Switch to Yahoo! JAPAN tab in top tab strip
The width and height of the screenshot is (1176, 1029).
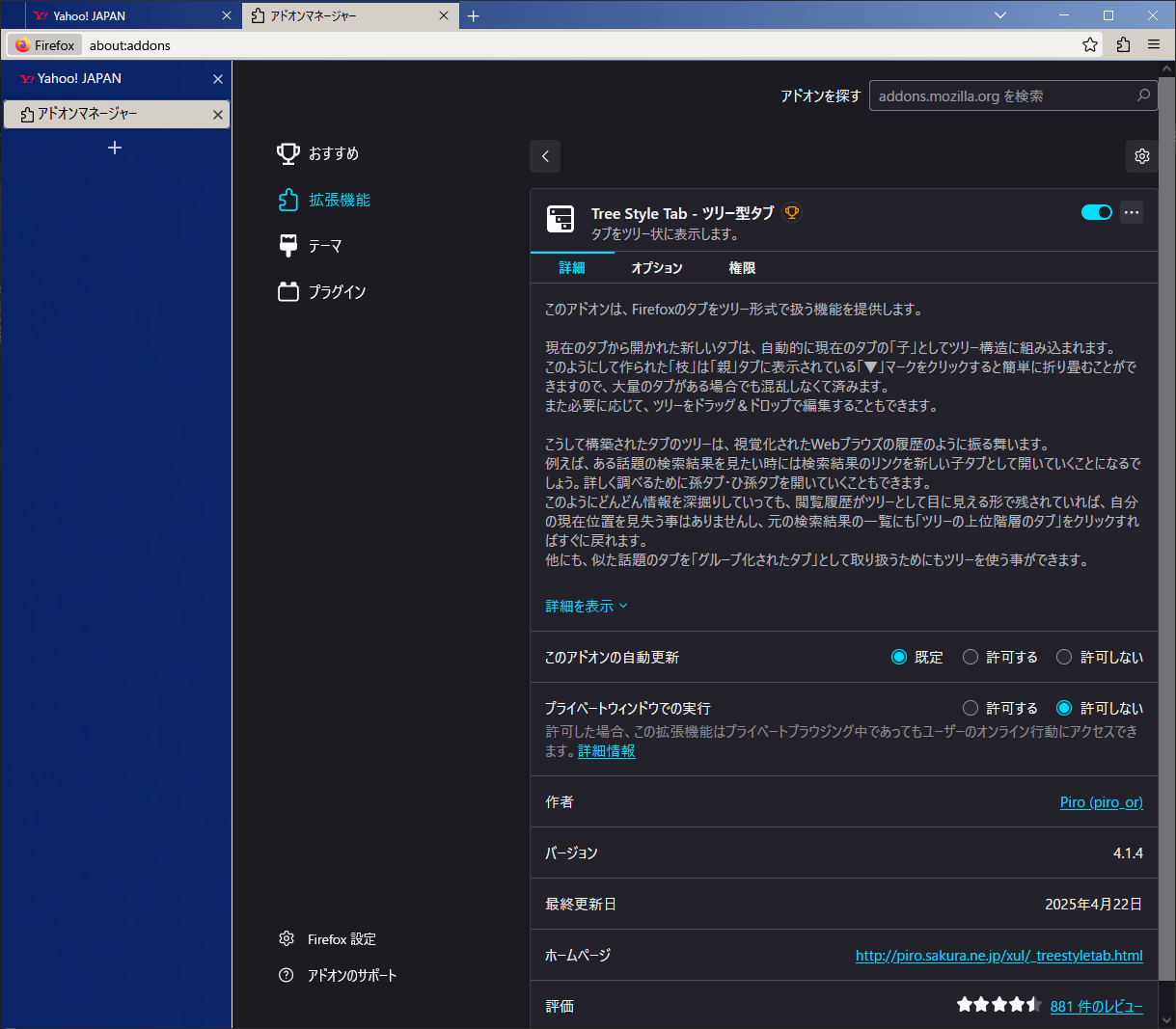(133, 15)
